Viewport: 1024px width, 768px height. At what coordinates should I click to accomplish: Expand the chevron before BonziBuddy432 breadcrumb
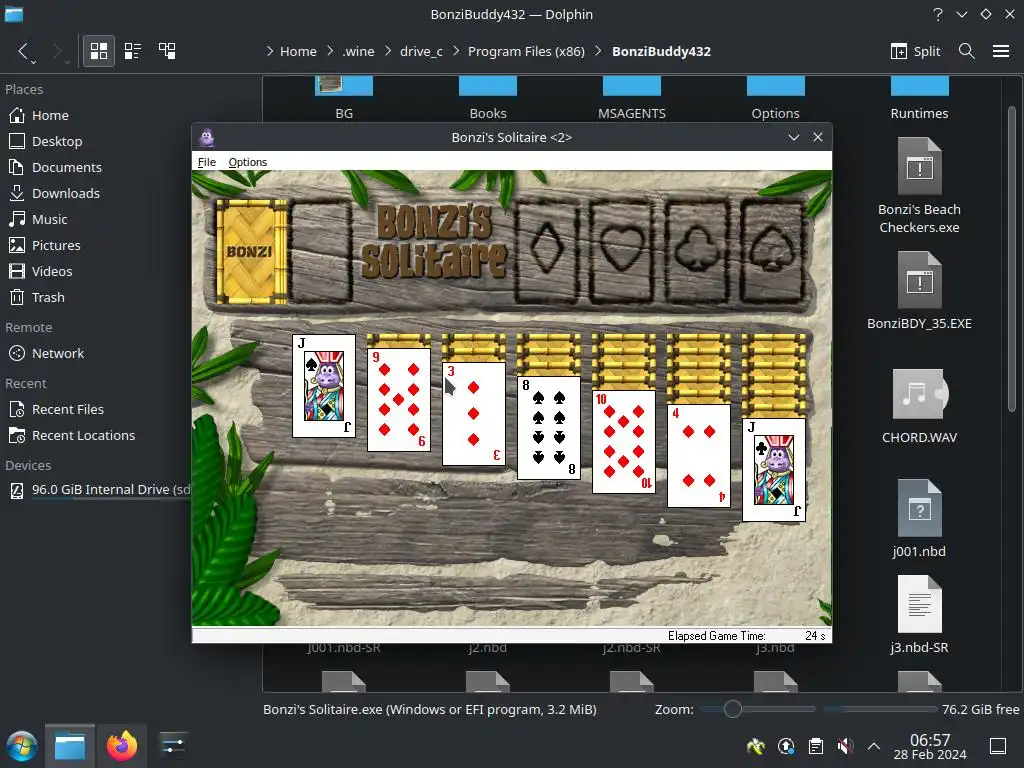point(598,51)
